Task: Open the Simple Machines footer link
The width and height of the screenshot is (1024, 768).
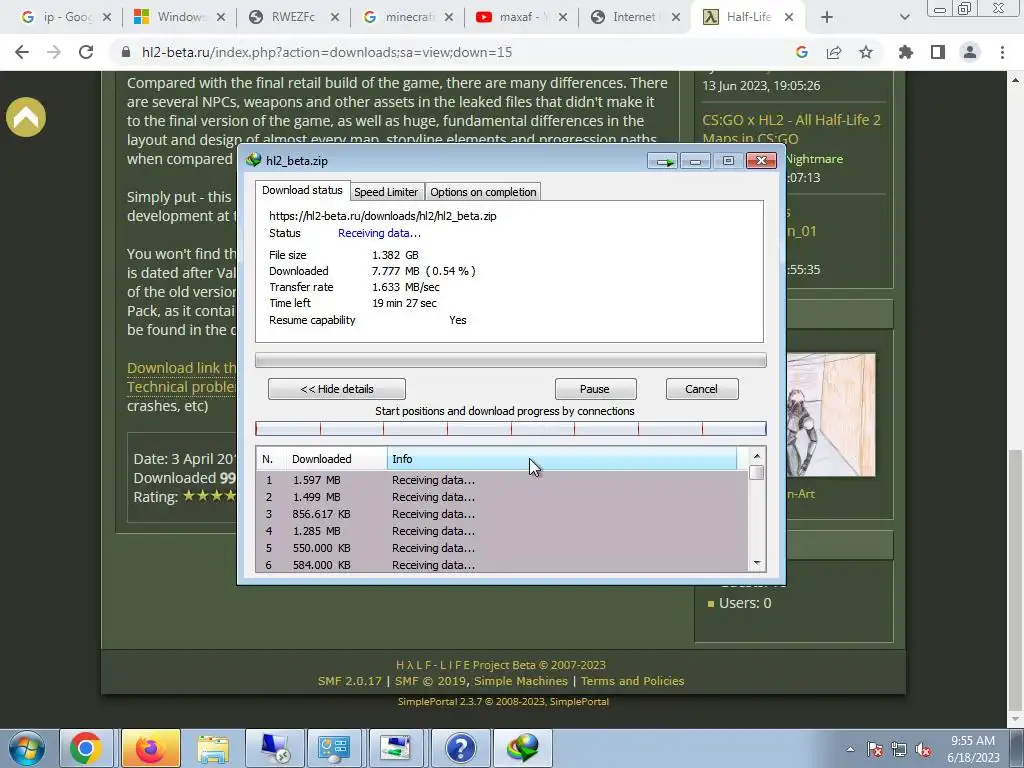Action: pos(520,680)
